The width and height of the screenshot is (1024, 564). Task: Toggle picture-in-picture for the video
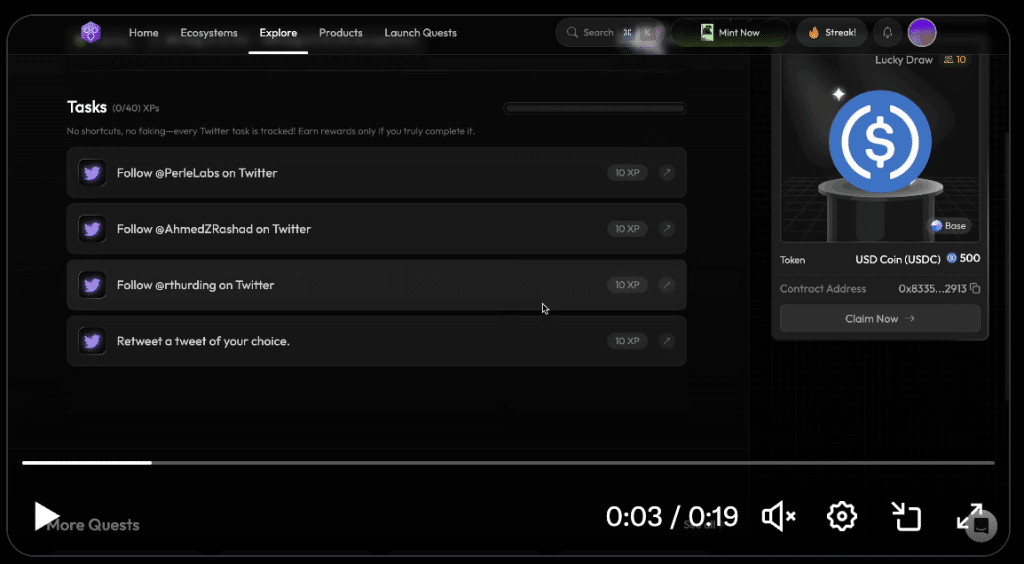point(906,516)
